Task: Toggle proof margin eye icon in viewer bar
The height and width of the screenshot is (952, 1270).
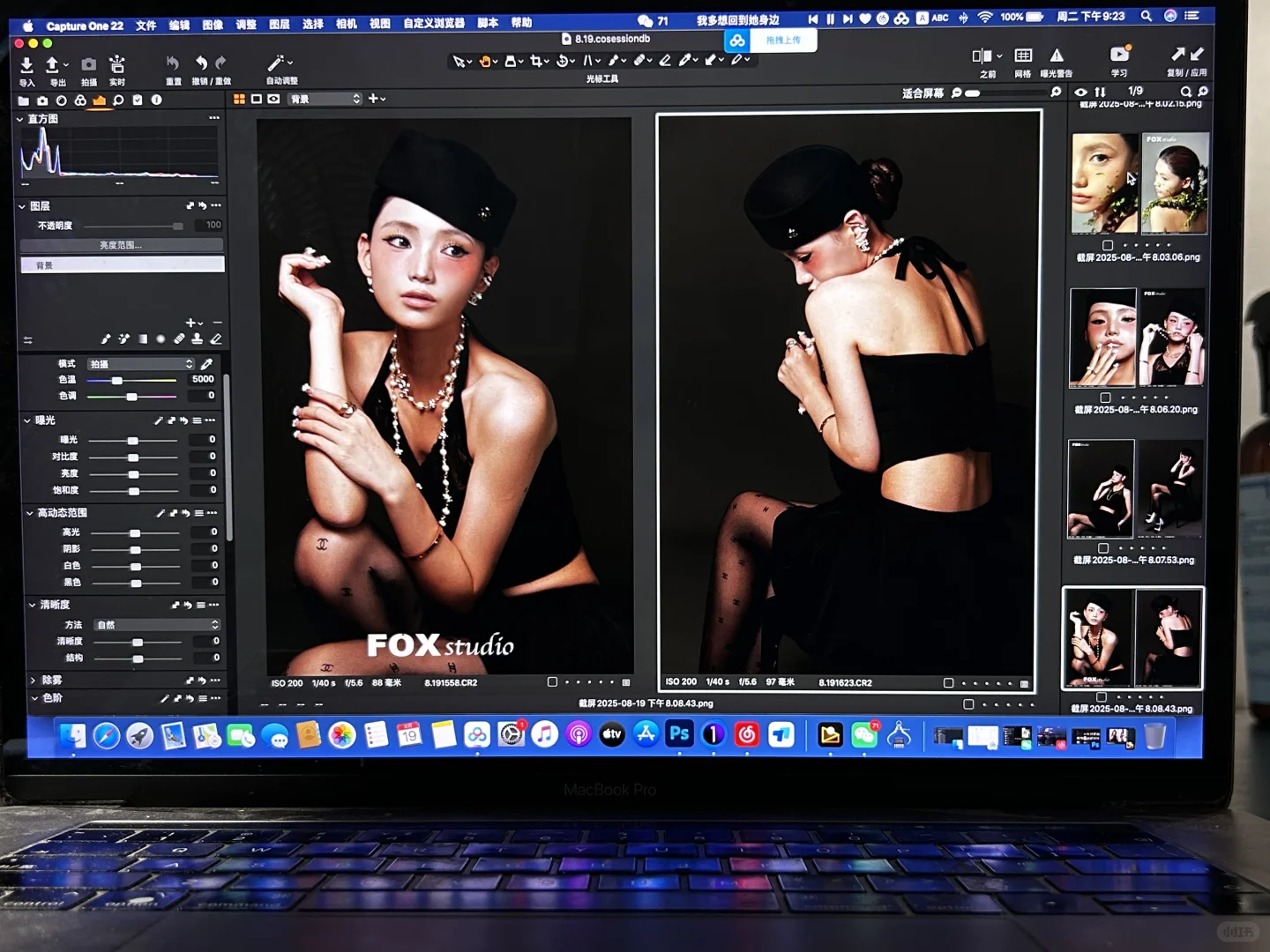Action: (x=273, y=99)
